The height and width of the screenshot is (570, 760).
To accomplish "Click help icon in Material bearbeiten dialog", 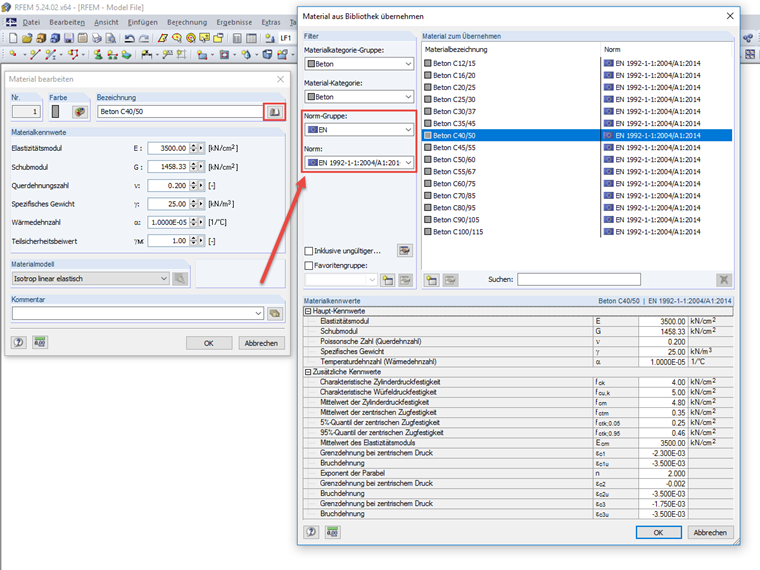I will pos(18,343).
